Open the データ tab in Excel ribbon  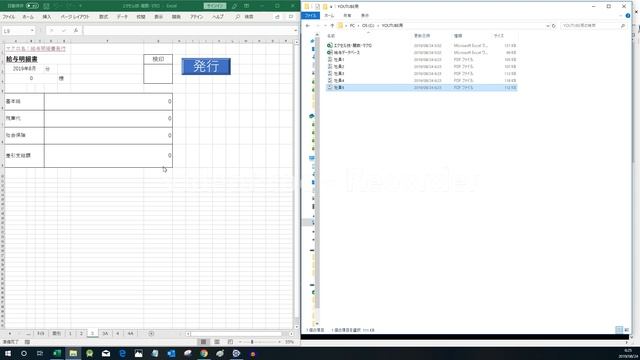tap(122, 17)
